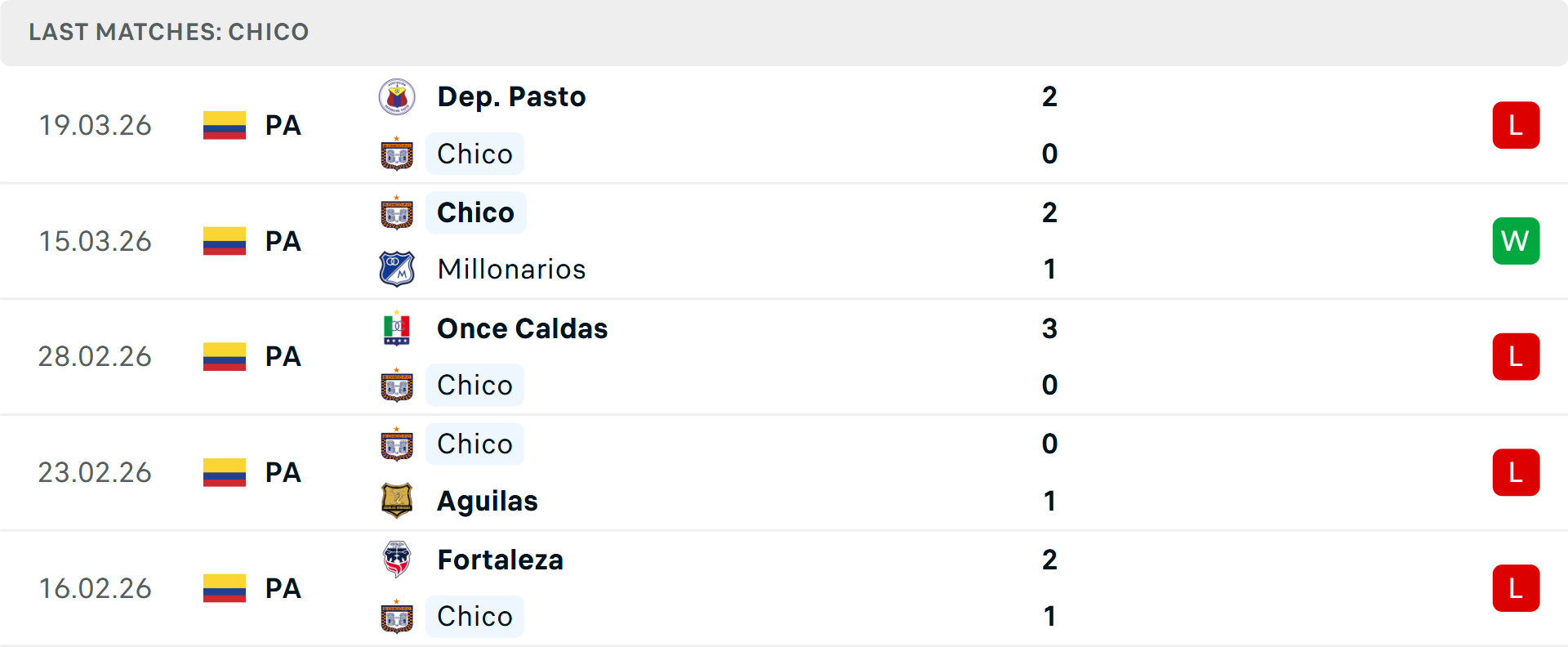Open the Millonarios team link
This screenshot has width=1568, height=647.
(x=511, y=269)
